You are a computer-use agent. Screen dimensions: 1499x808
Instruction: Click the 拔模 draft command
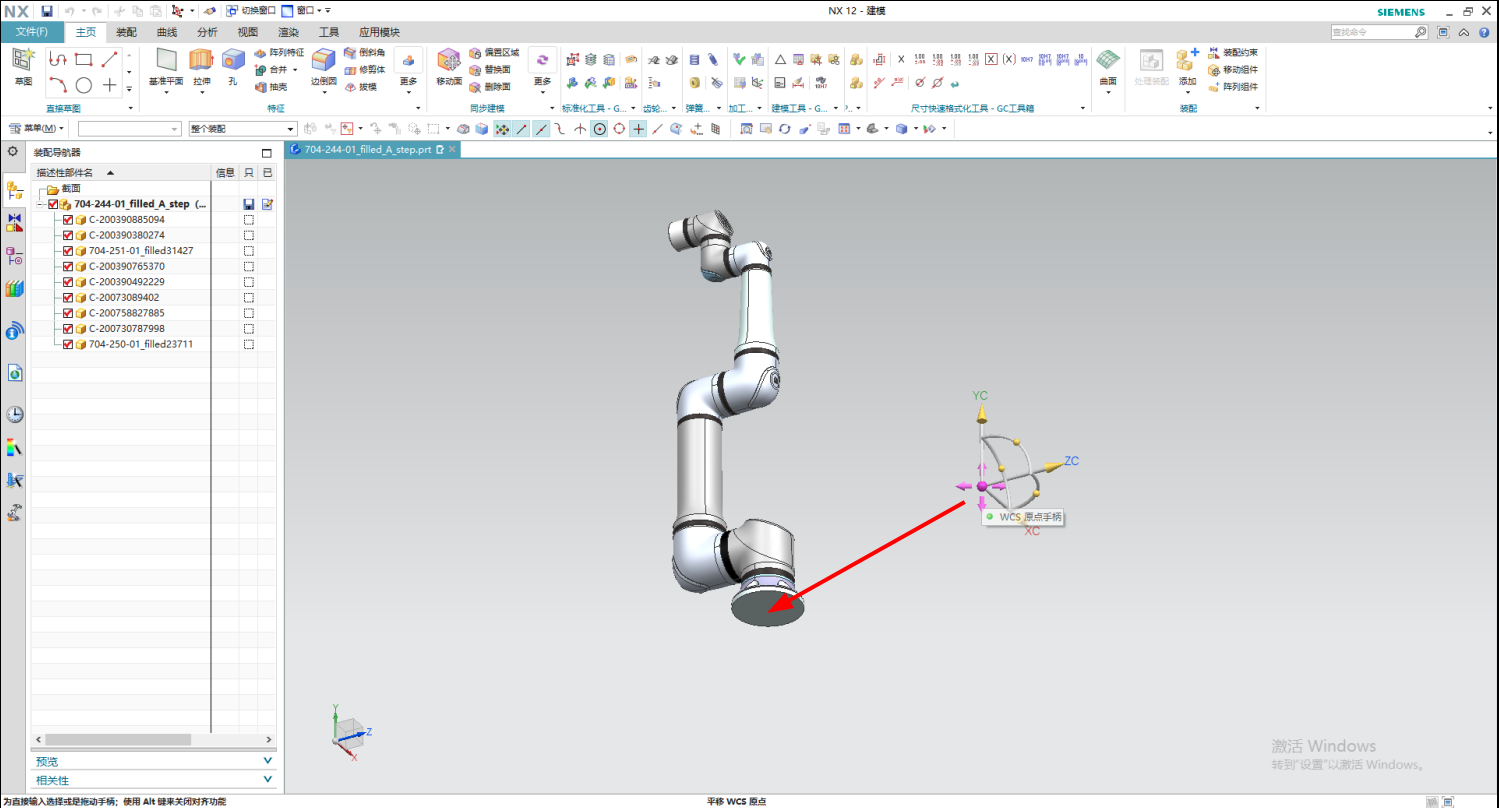tap(360, 86)
